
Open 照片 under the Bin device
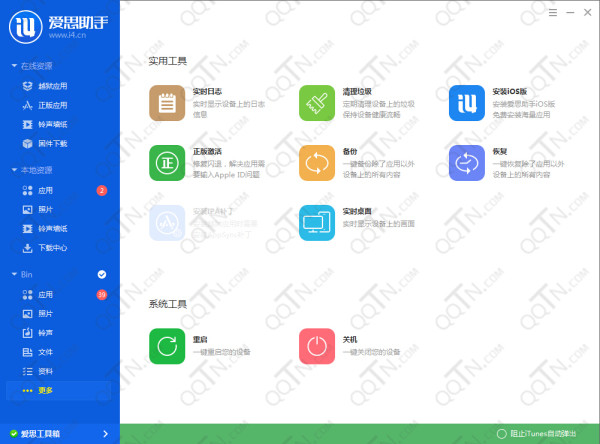(46, 314)
